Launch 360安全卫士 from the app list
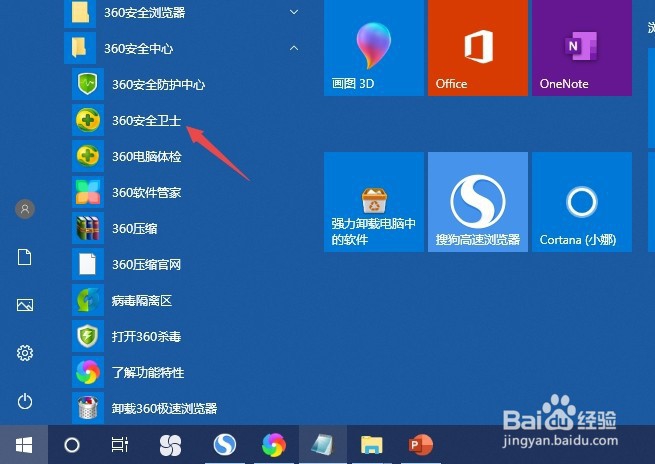This screenshot has height=464, width=655. click(x=146, y=120)
